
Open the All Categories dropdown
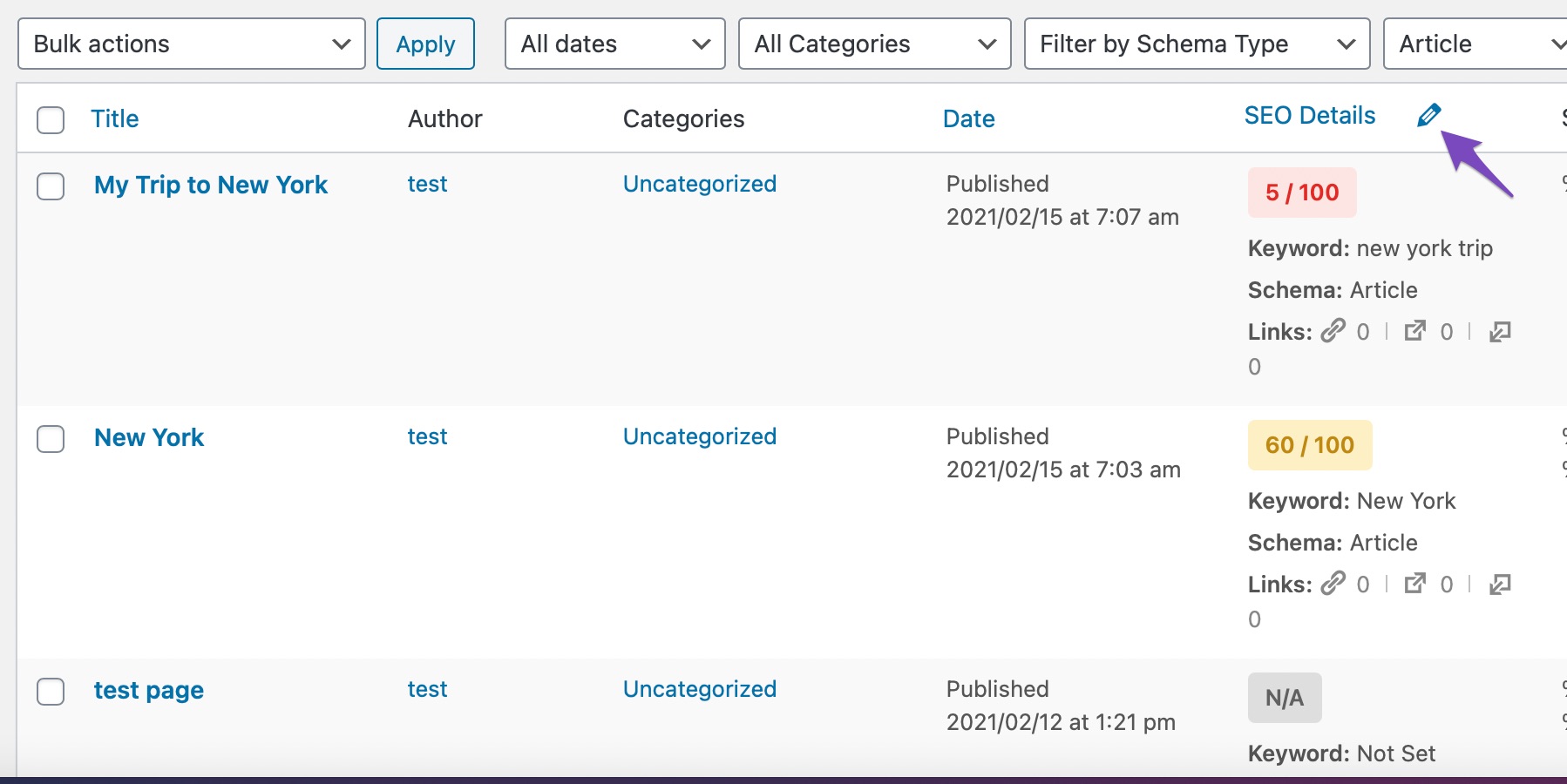point(874,44)
